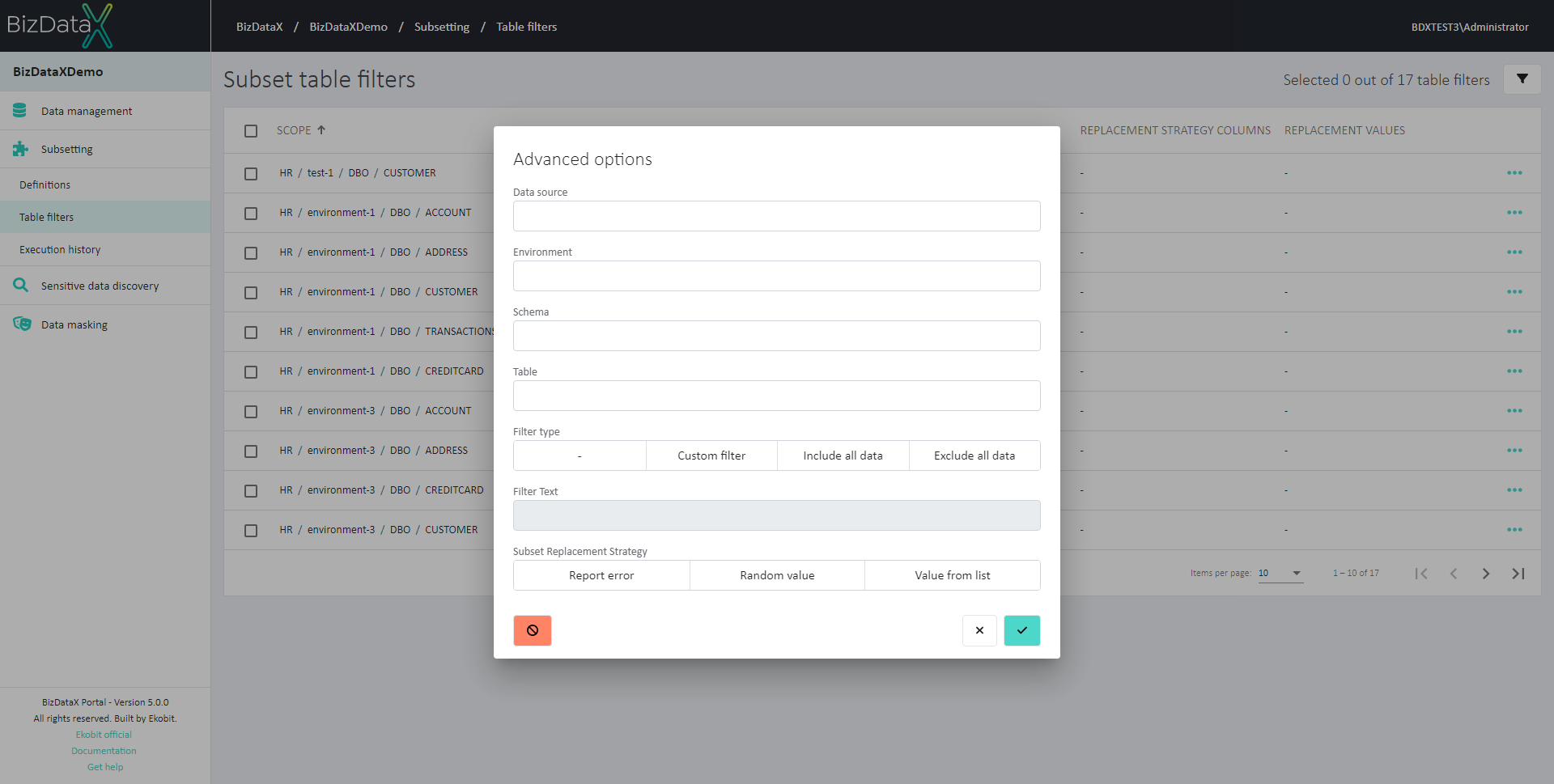
Task: Open Table filters submenu item
Action: [105, 217]
